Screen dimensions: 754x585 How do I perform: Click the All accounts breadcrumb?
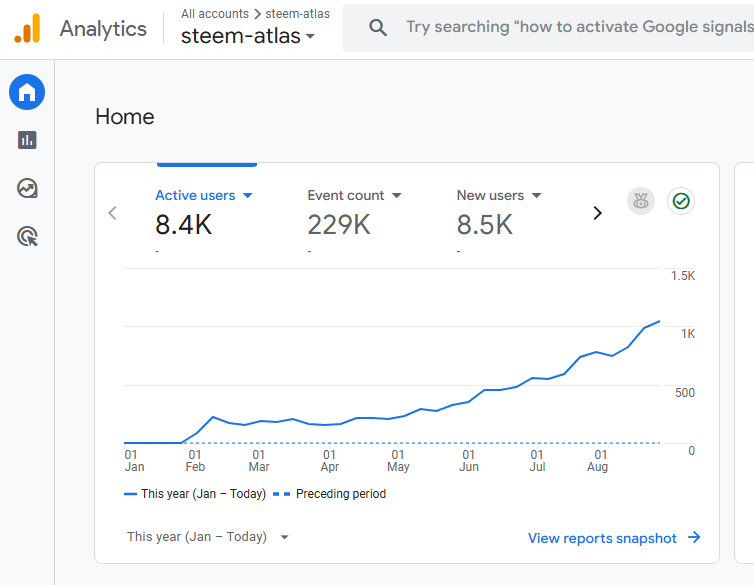pyautogui.click(x=215, y=14)
